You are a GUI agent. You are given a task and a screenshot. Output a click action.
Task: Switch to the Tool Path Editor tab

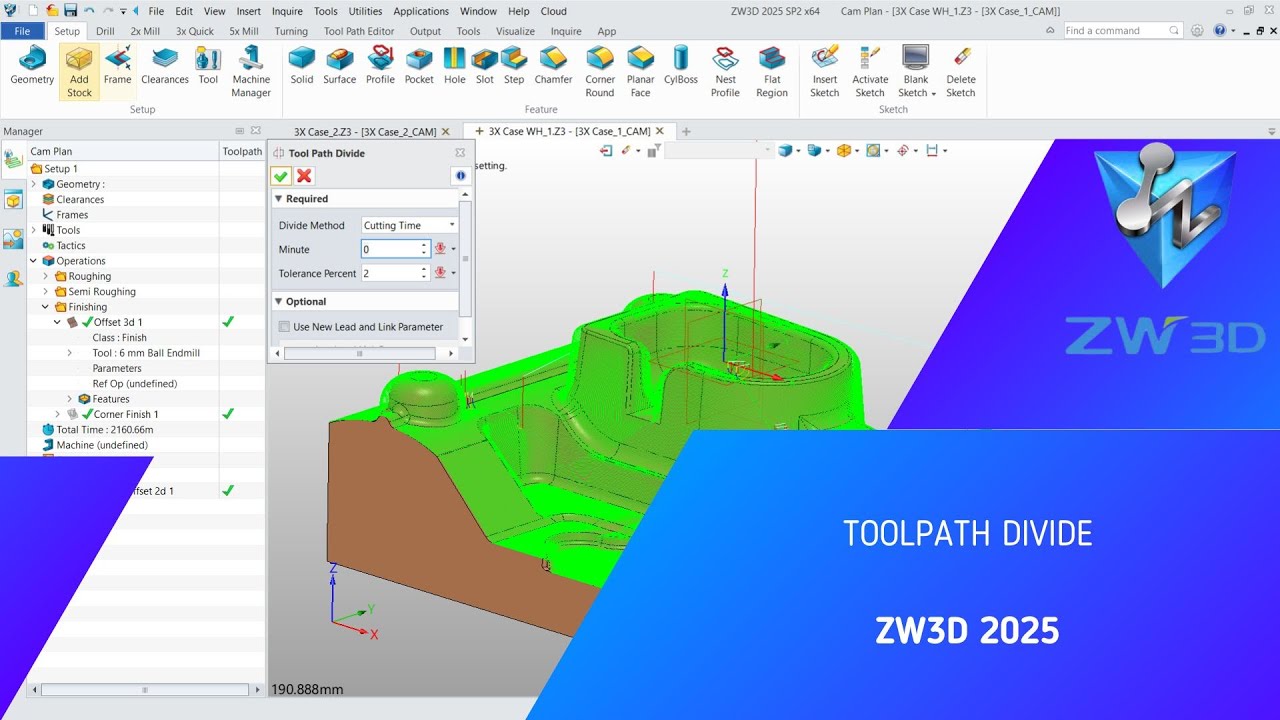click(x=359, y=31)
